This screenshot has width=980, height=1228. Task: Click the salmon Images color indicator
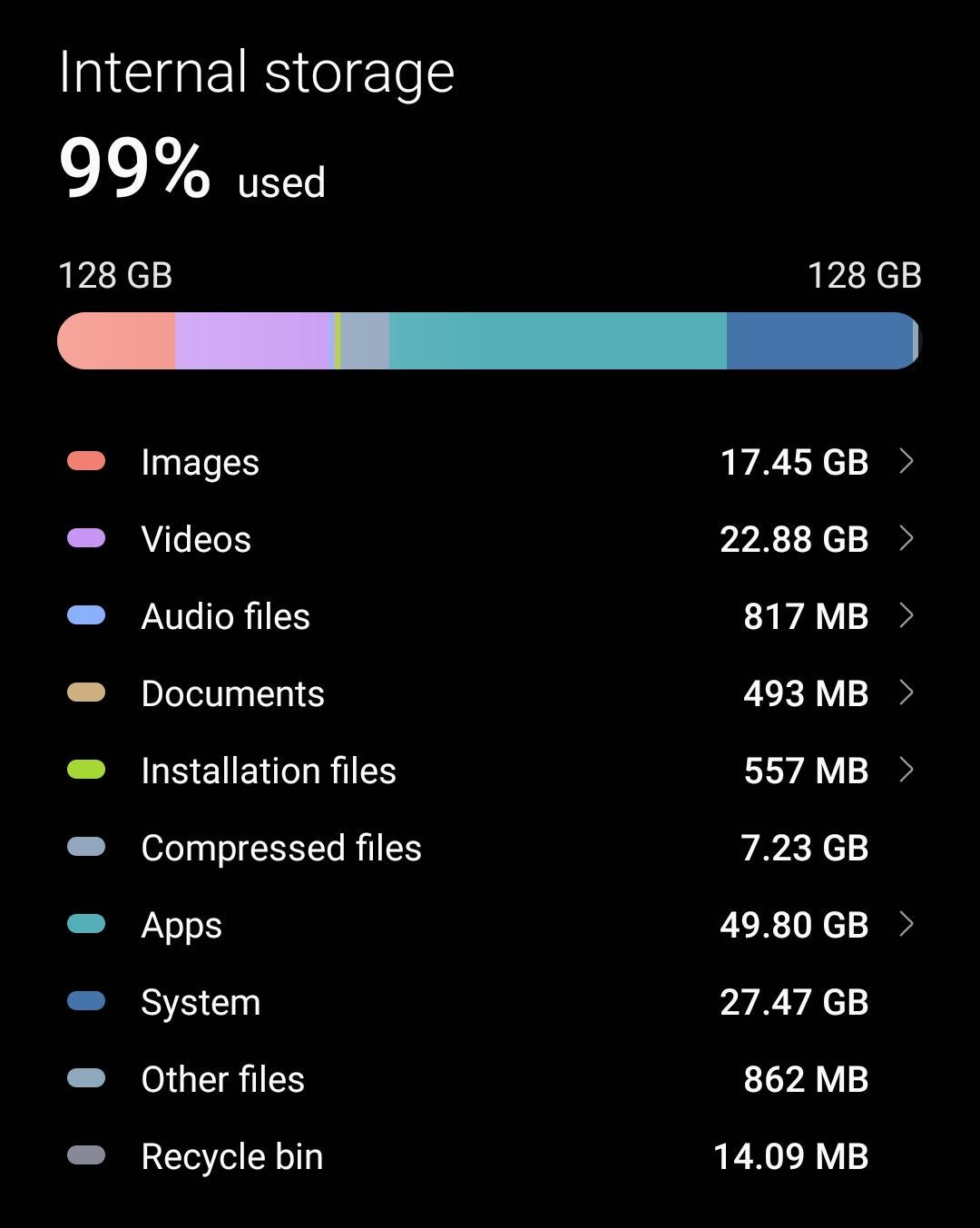(x=86, y=462)
